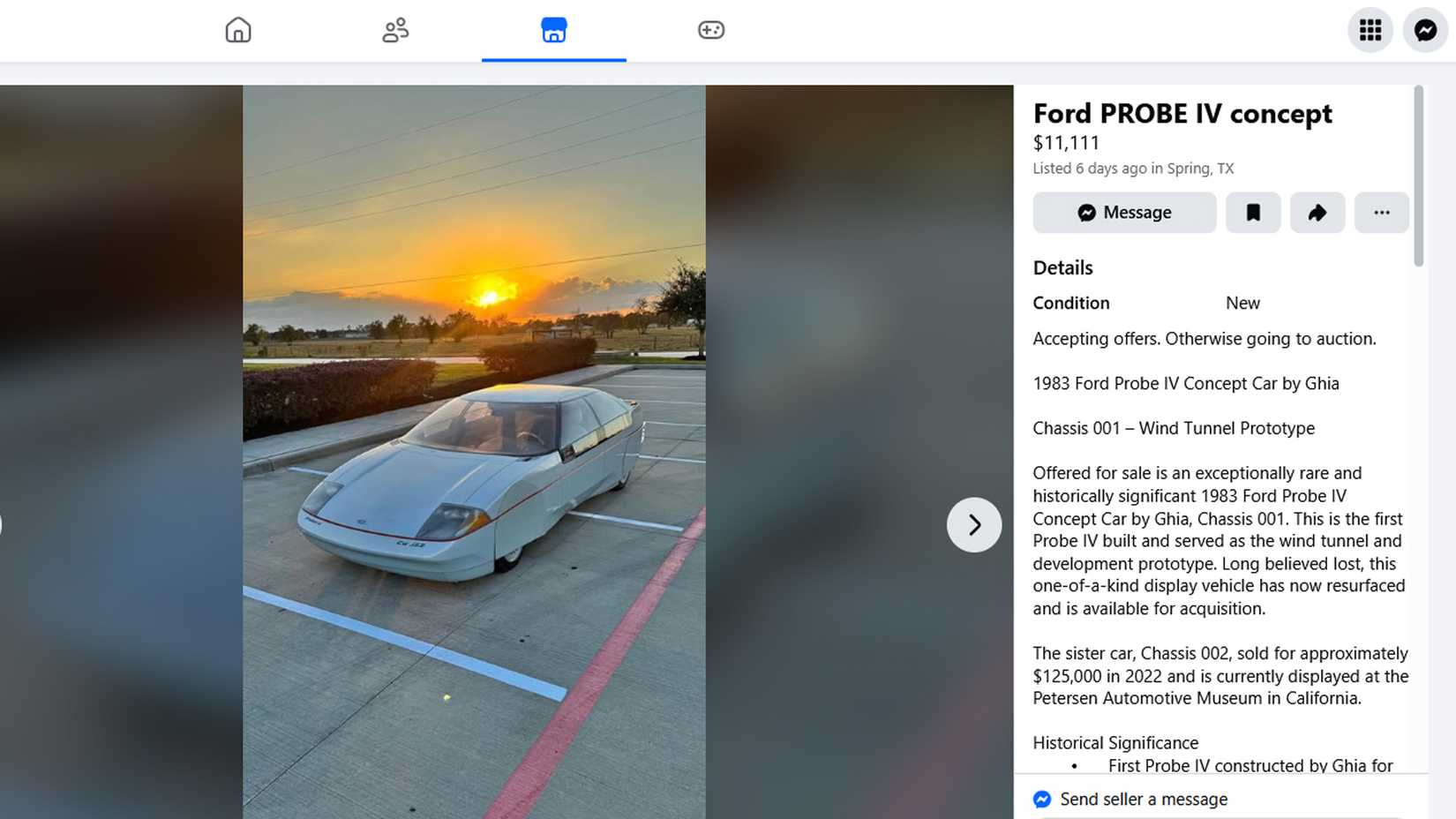Save listing with the bookmark icon

coord(1253,213)
